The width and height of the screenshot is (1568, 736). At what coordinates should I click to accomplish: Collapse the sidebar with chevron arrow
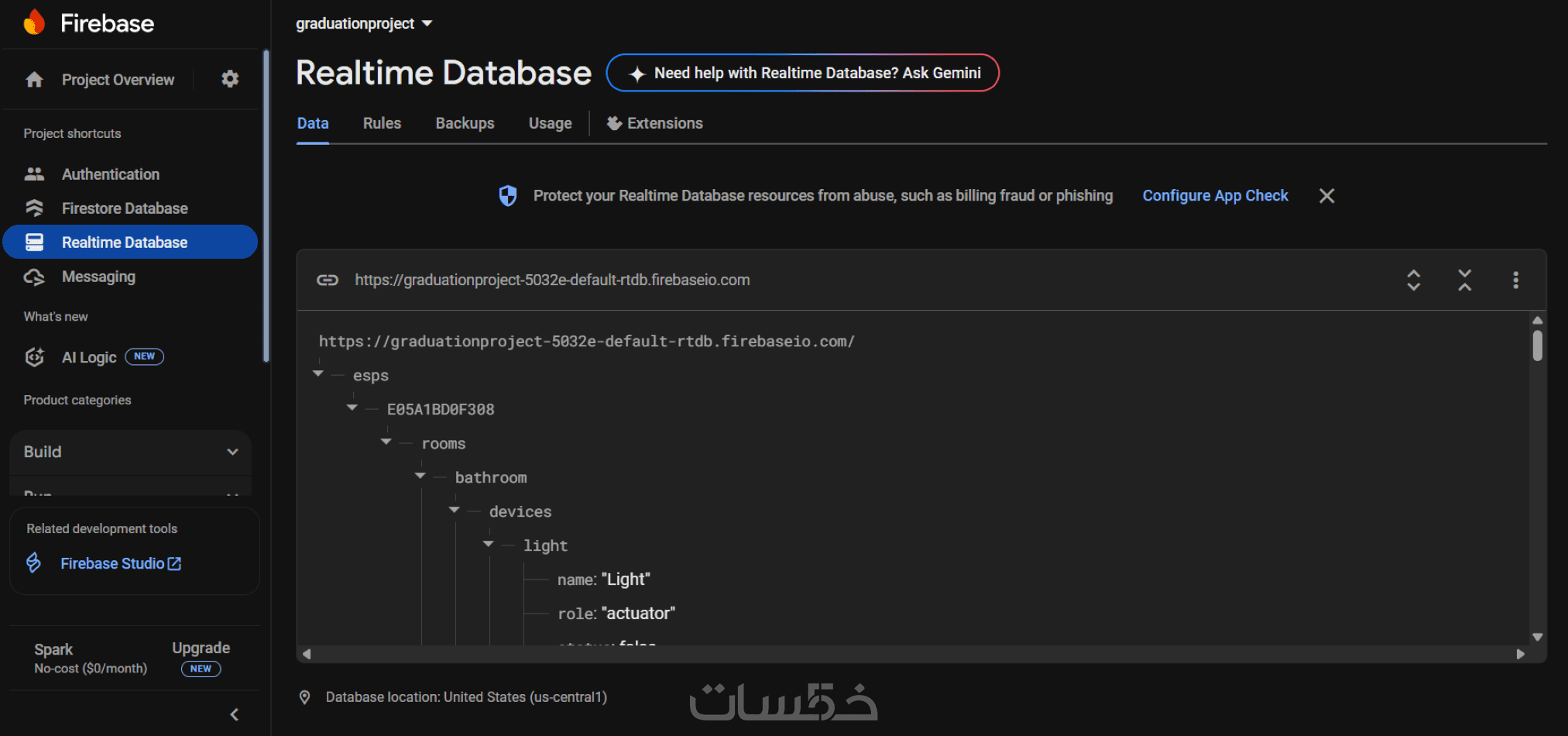[x=235, y=714]
